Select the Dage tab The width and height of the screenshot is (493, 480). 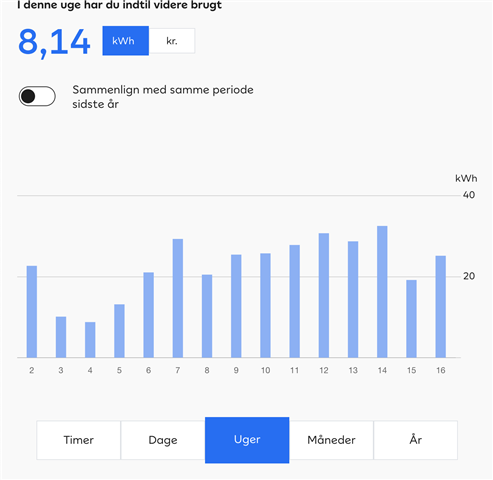[163, 440]
